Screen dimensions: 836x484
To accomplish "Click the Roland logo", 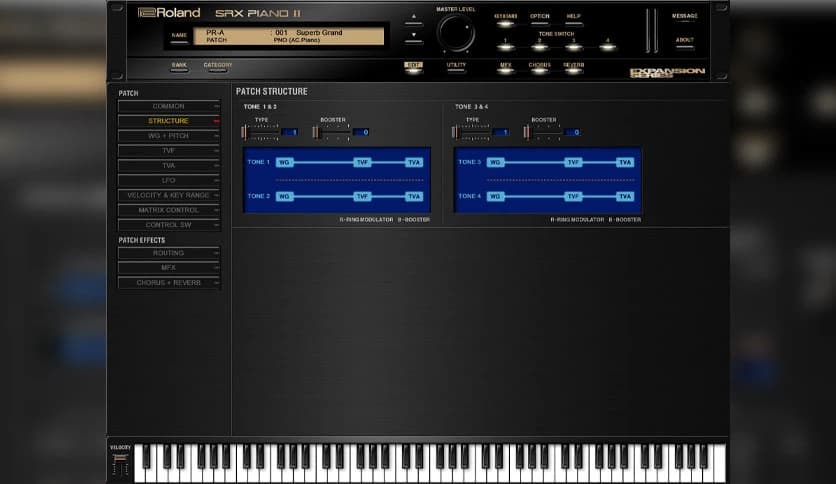I will pyautogui.click(x=169, y=13).
